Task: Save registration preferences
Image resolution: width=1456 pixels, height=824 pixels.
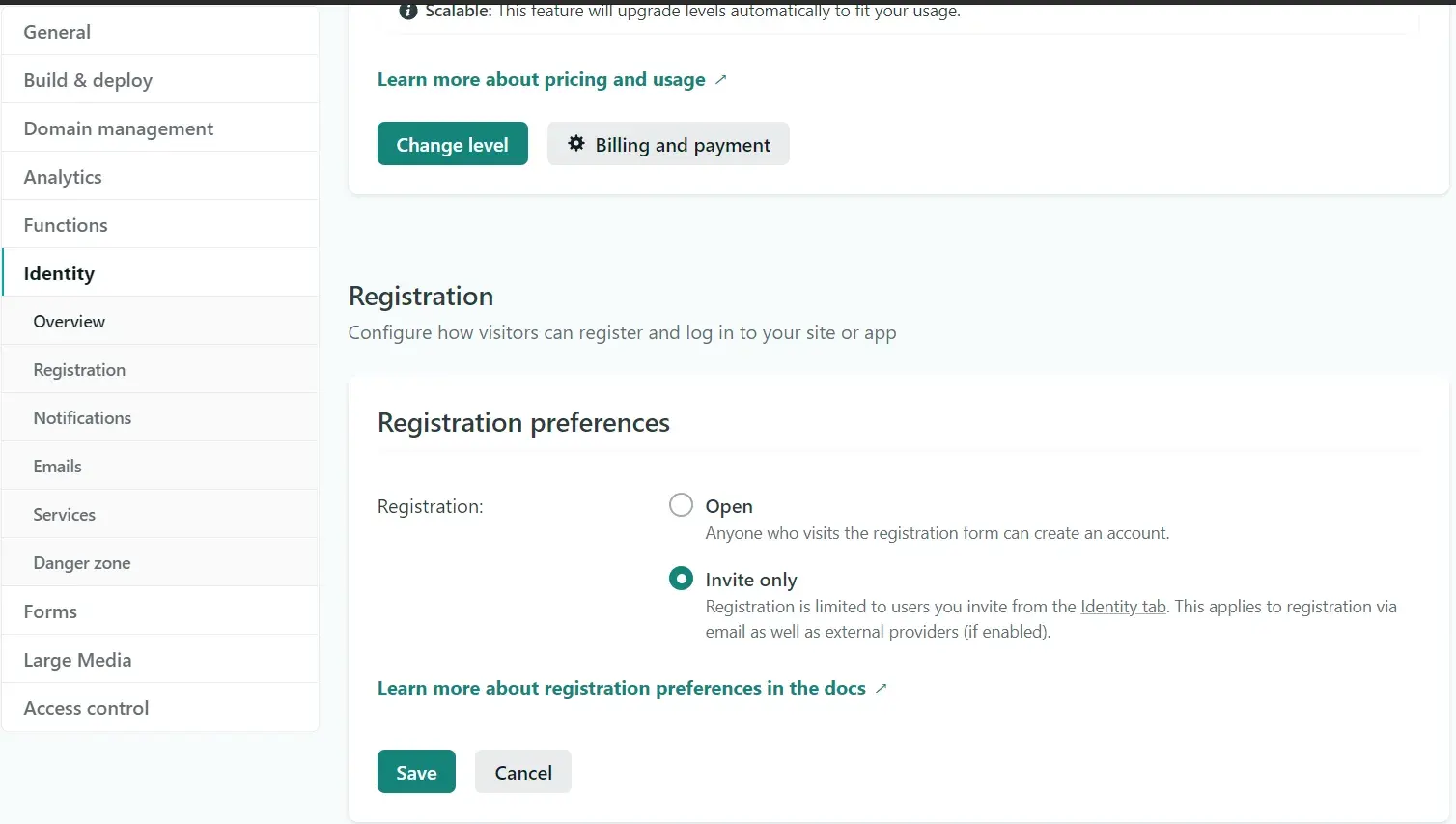Action: (x=416, y=772)
